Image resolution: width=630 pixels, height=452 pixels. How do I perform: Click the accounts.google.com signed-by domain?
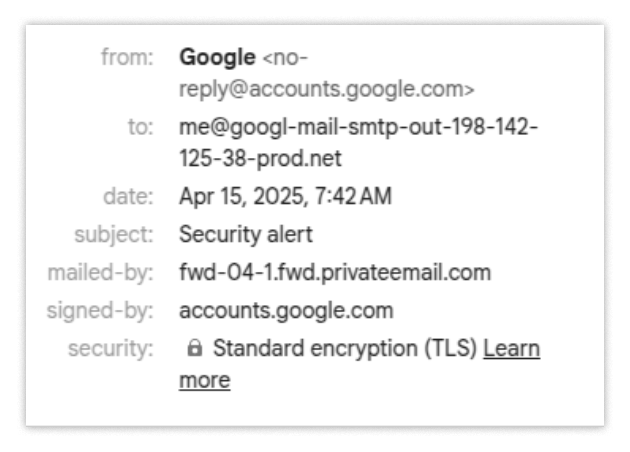(285, 311)
